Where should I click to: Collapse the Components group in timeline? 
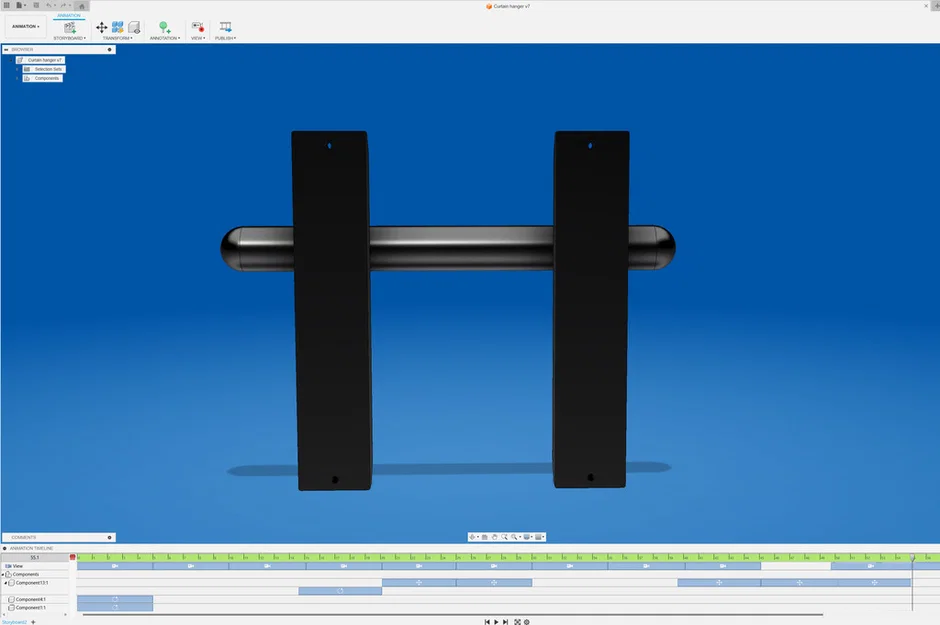tap(3, 575)
